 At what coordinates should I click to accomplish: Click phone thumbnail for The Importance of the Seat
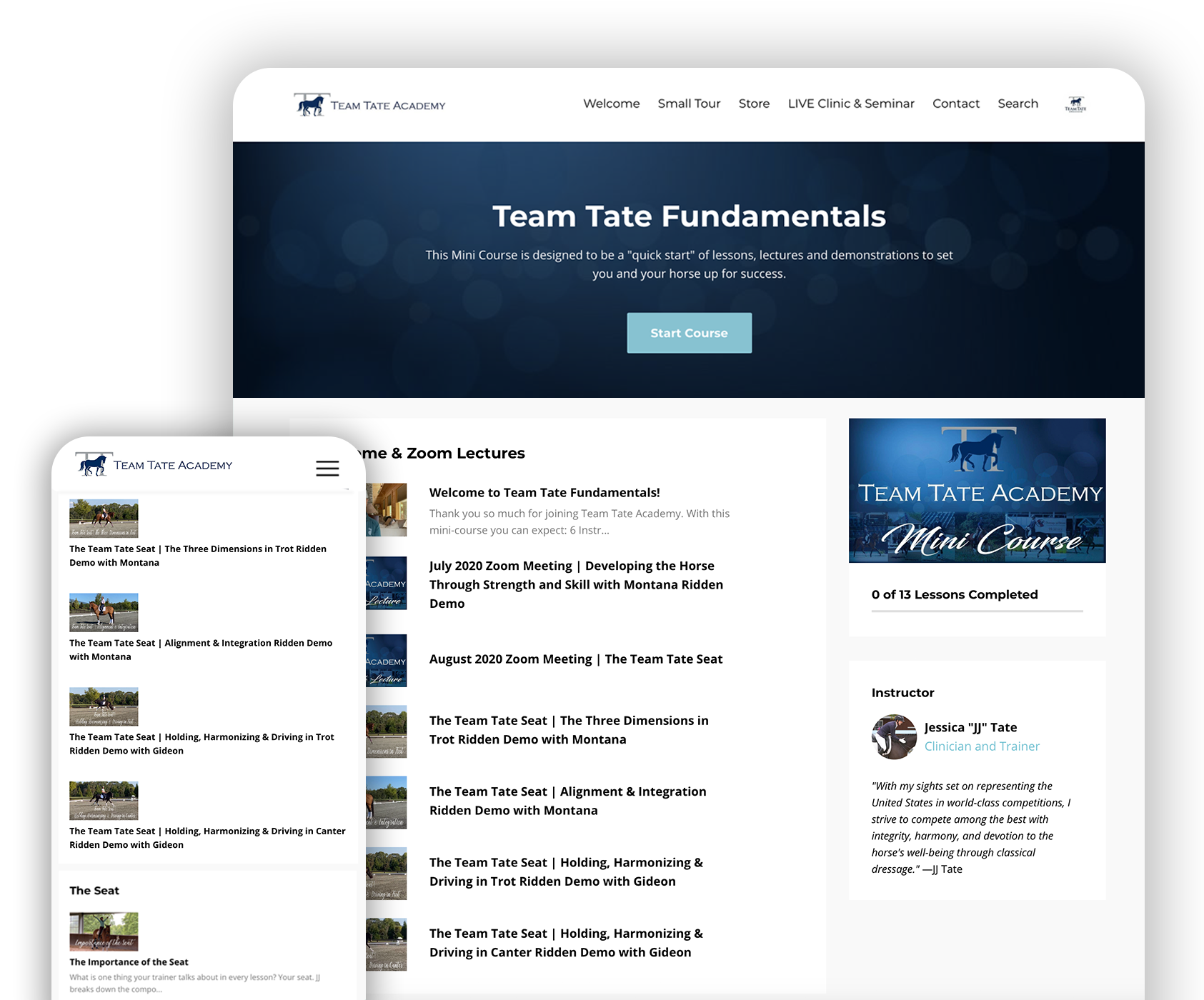point(104,931)
